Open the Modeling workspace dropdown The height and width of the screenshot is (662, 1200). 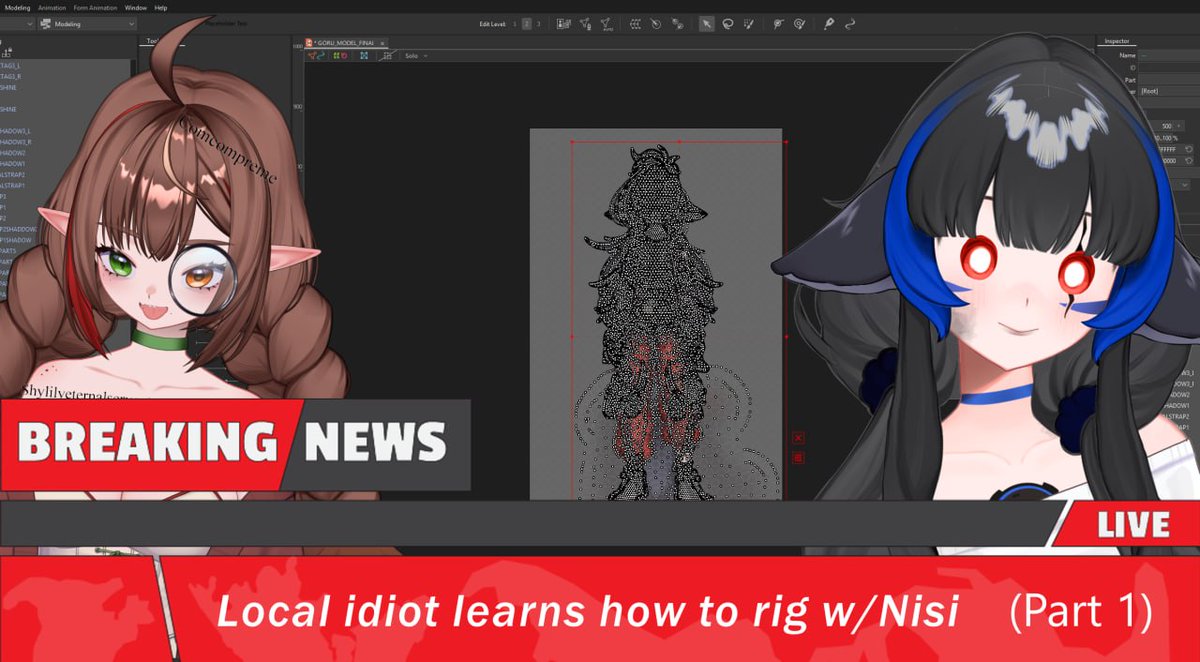click(x=88, y=24)
